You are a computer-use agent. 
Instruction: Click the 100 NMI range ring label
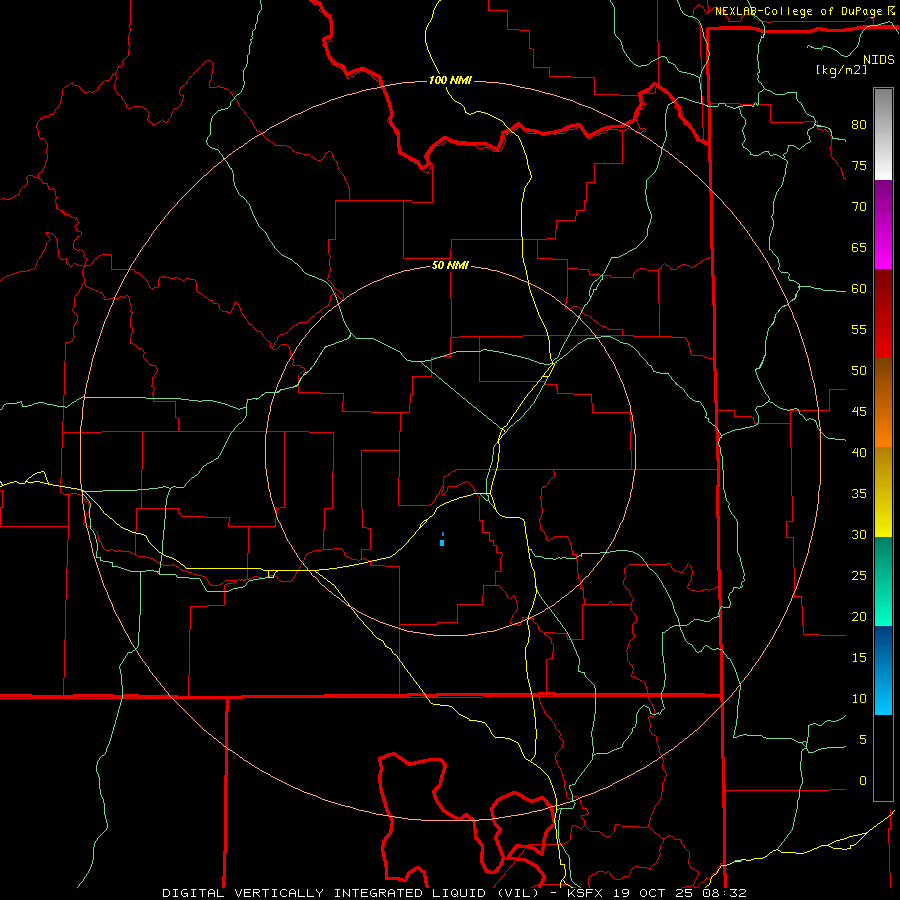pos(450,80)
